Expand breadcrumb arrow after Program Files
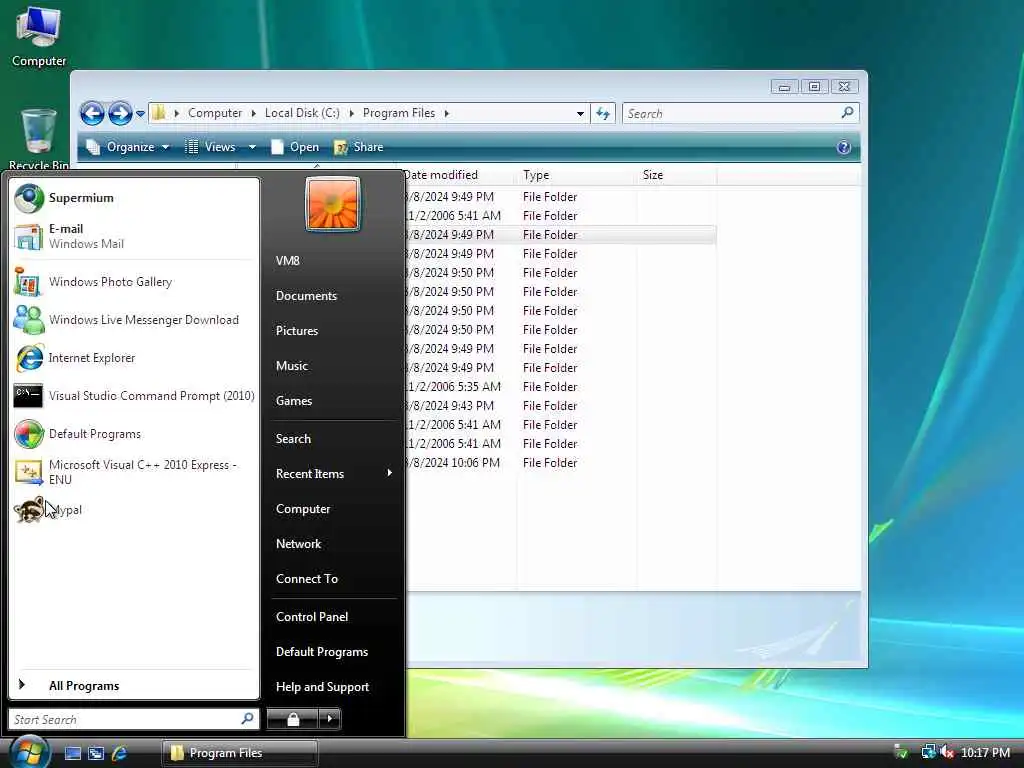Screen dimensions: 1024x768 [x=447, y=113]
